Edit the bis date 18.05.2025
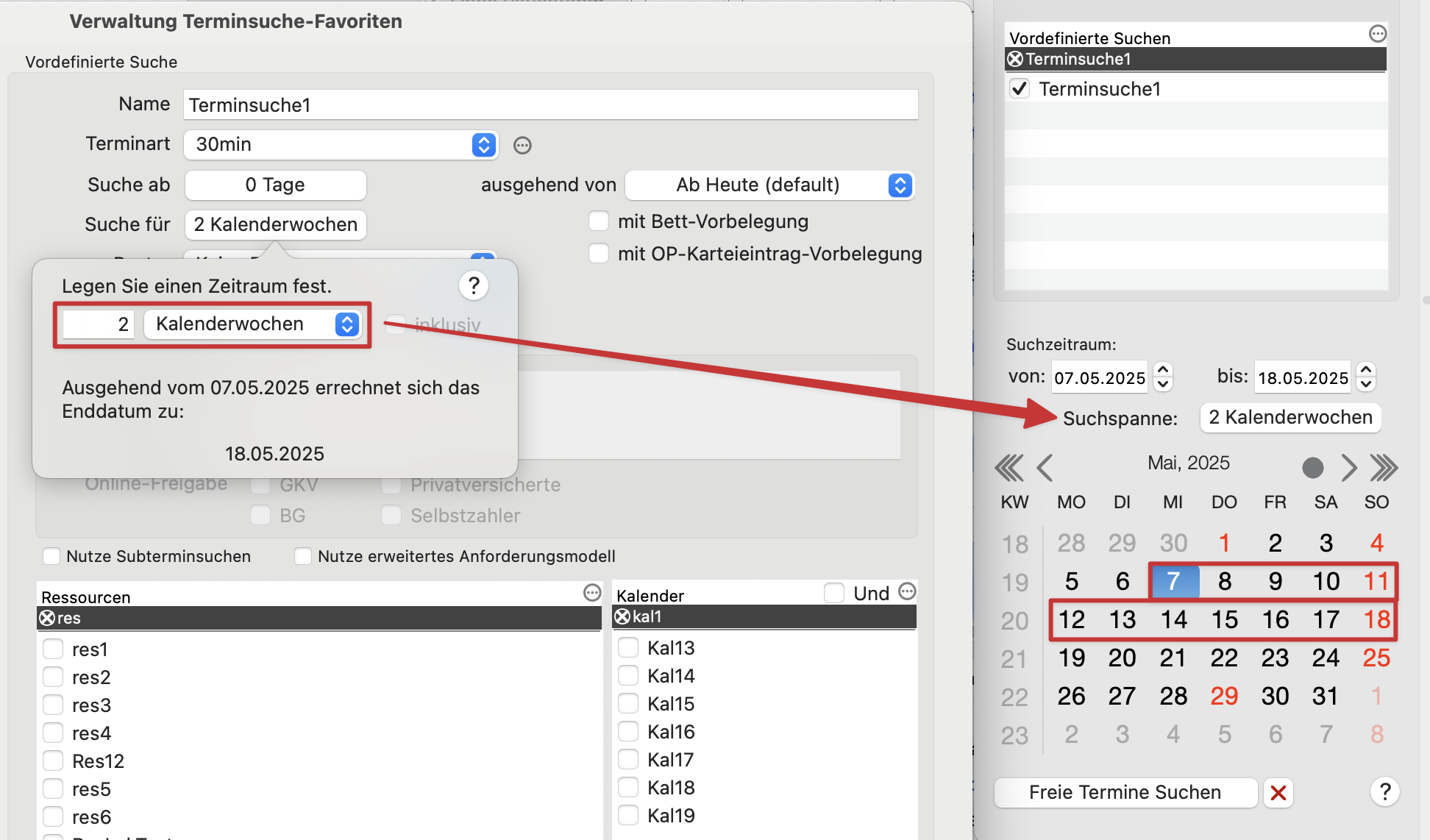The width and height of the screenshot is (1430, 840). [x=1303, y=377]
